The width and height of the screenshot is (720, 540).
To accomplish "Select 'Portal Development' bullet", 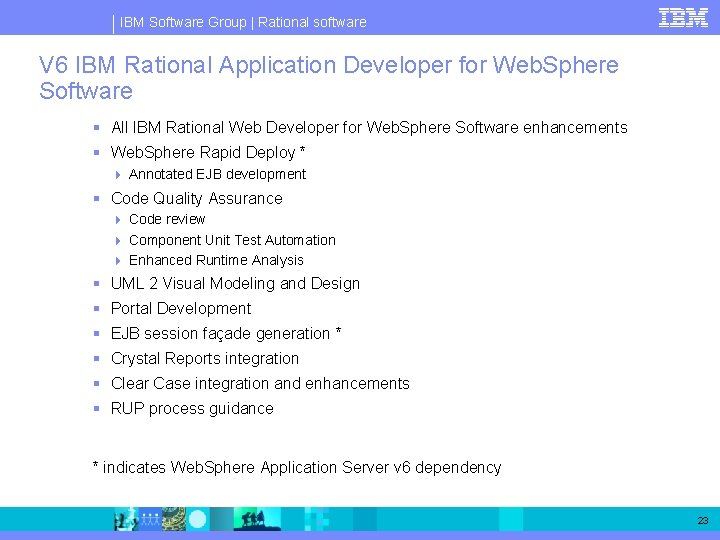I will pos(181,309).
